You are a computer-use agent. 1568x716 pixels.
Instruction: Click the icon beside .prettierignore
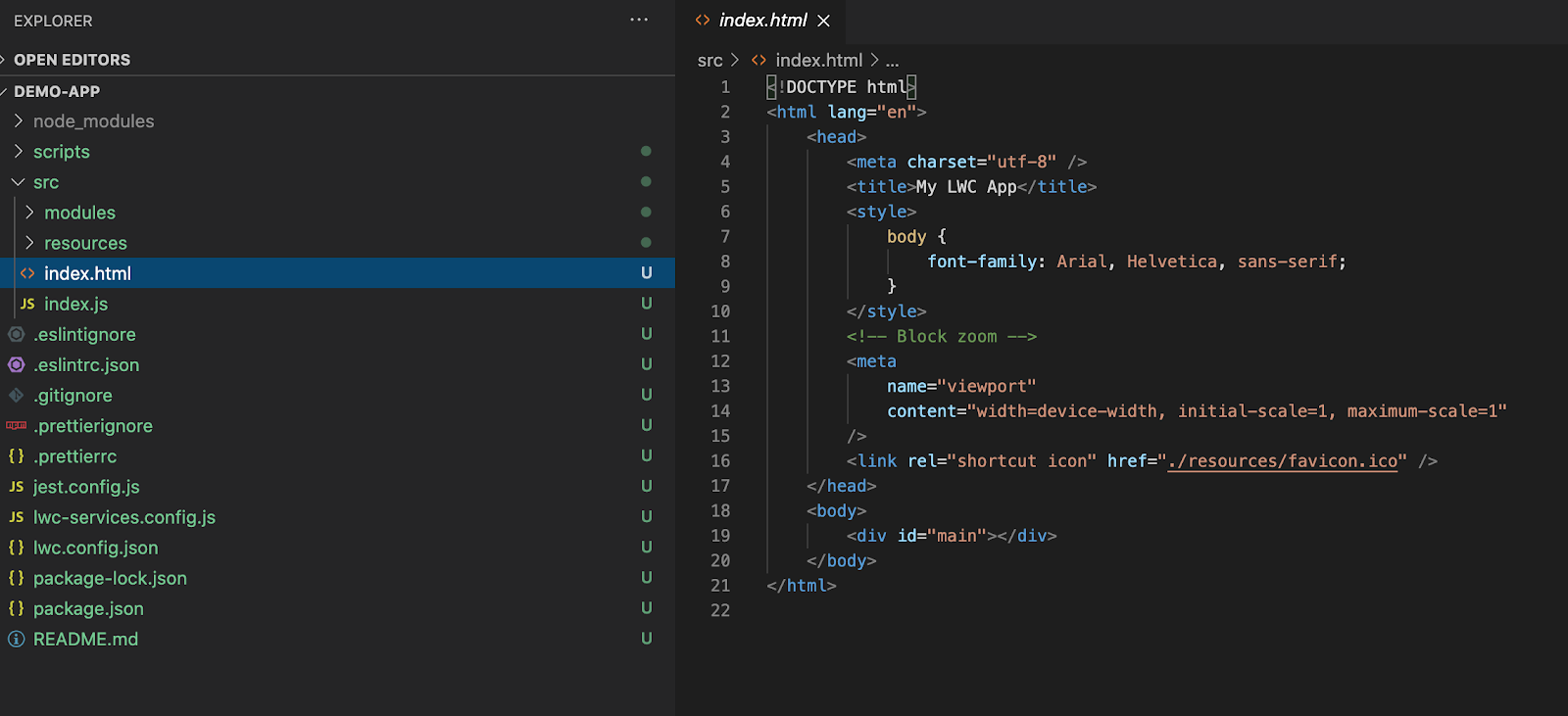[x=17, y=426]
